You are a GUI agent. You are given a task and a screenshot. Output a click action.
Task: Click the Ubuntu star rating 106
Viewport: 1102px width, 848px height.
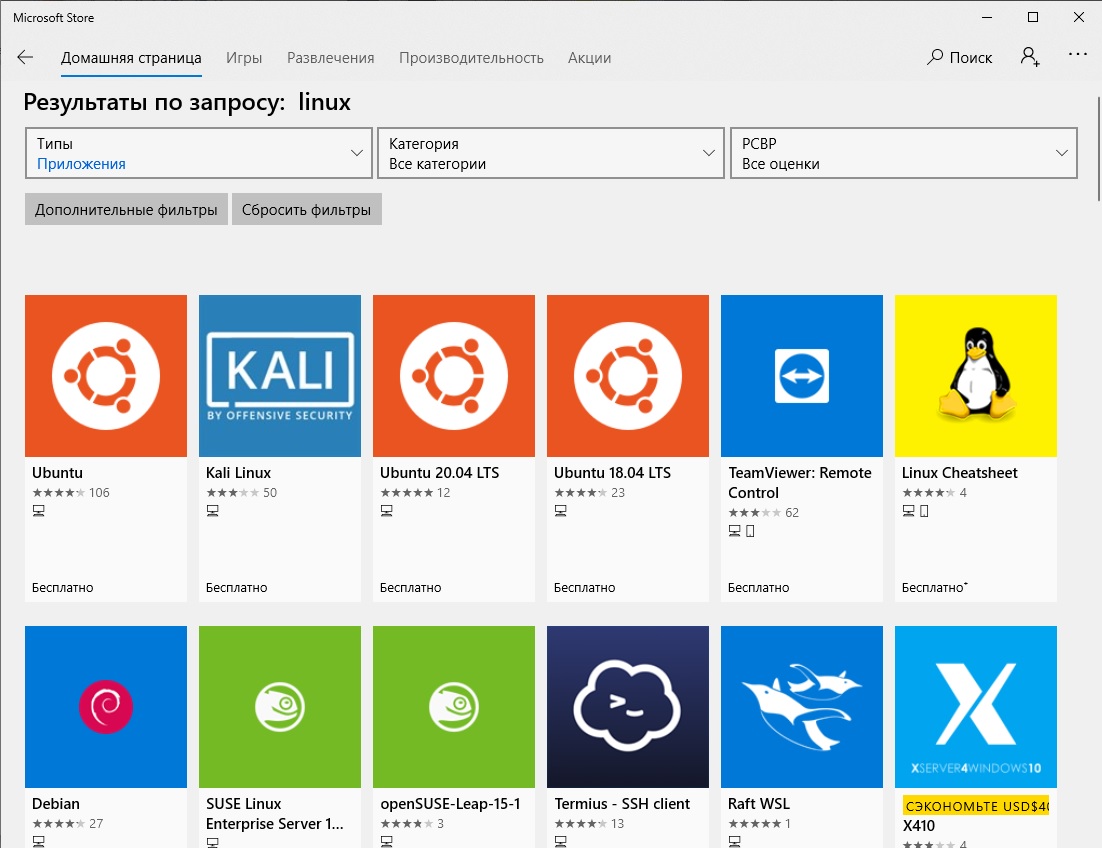click(71, 493)
